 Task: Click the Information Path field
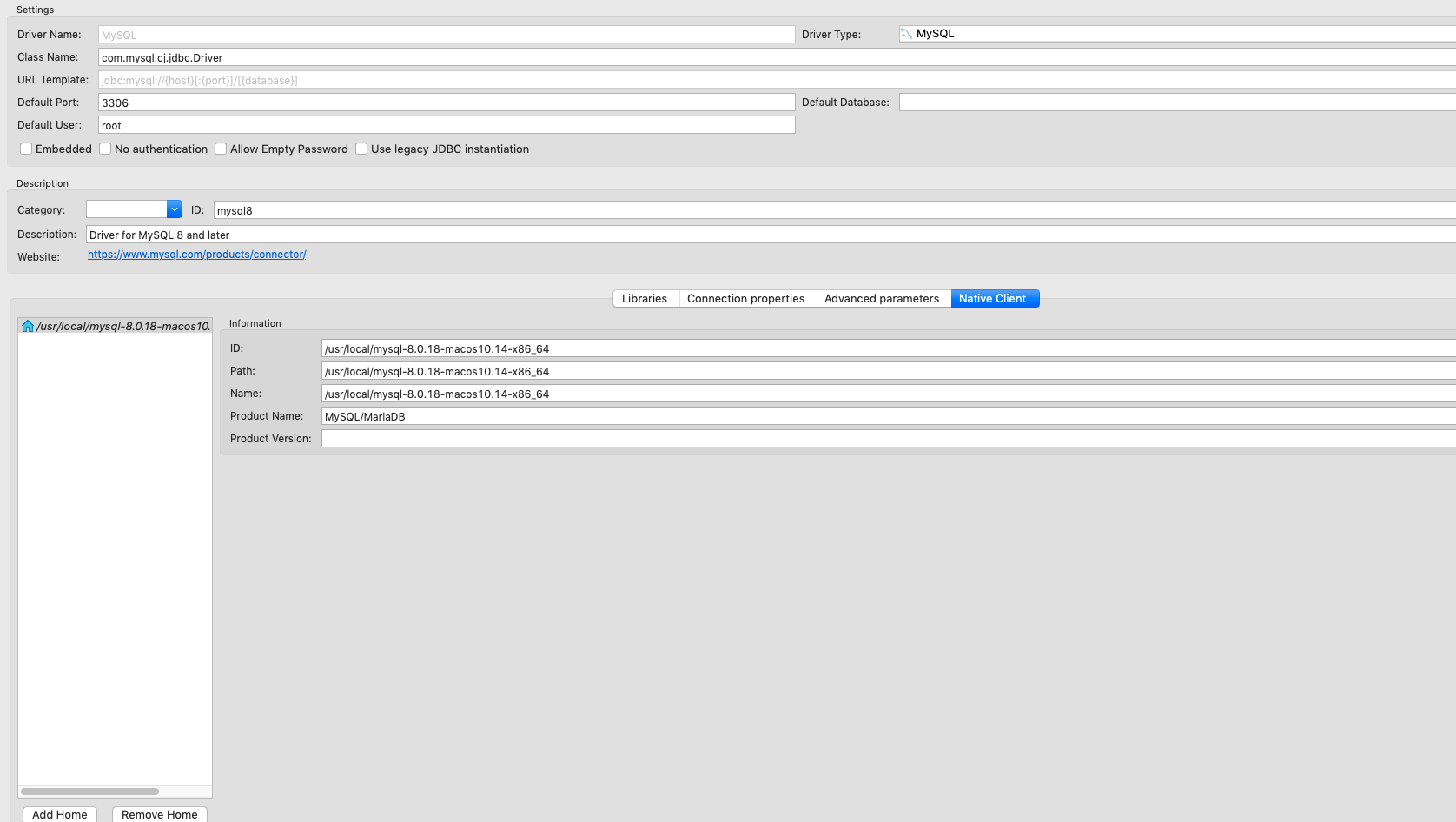coord(888,371)
